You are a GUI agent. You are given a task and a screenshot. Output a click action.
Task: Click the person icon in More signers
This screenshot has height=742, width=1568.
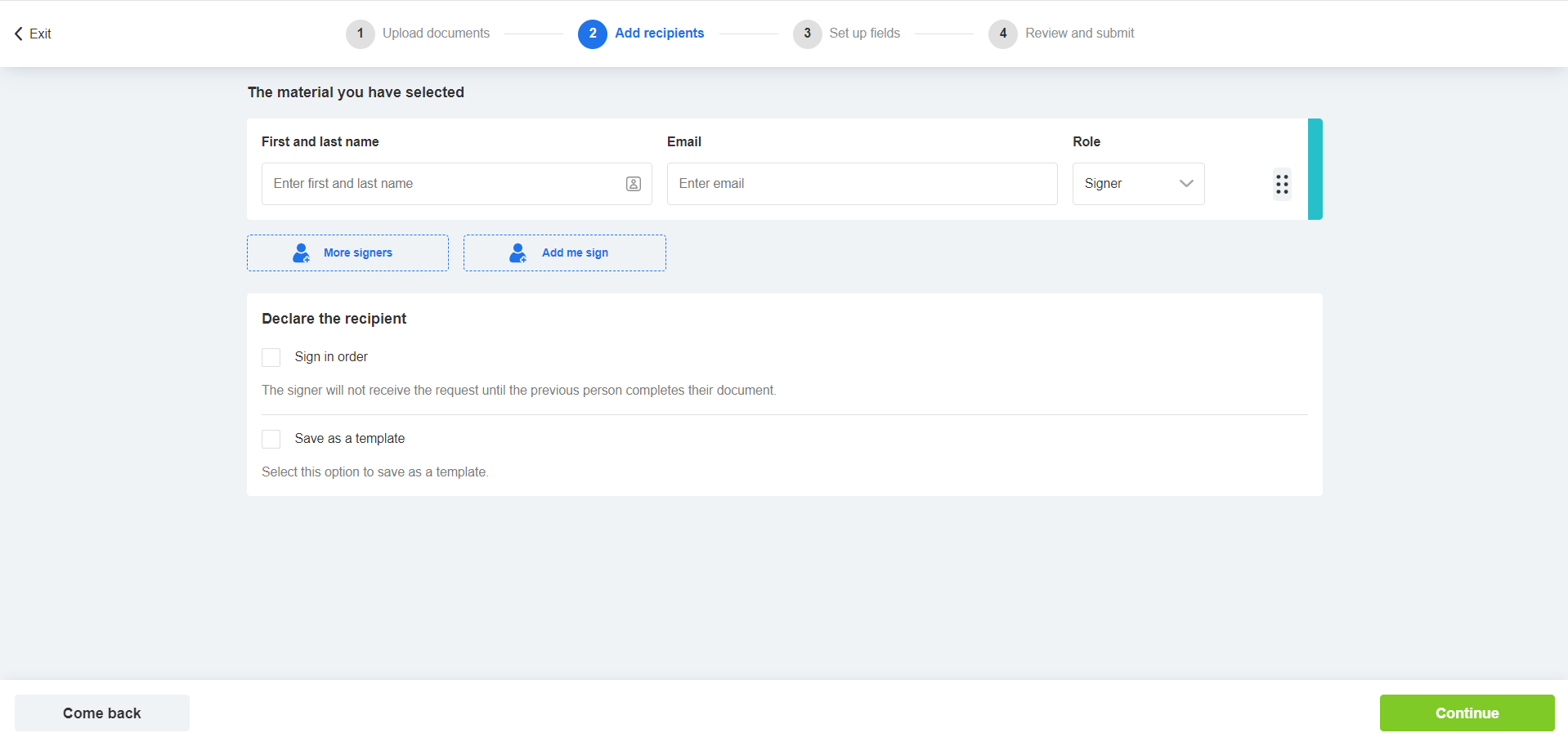click(301, 253)
